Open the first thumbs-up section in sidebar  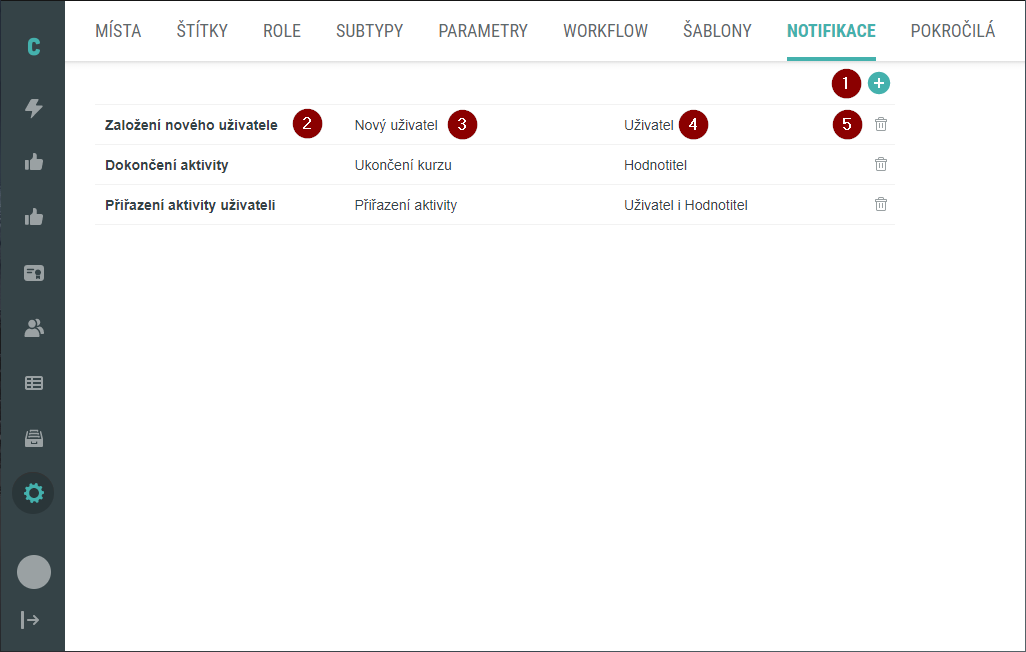click(x=33, y=160)
